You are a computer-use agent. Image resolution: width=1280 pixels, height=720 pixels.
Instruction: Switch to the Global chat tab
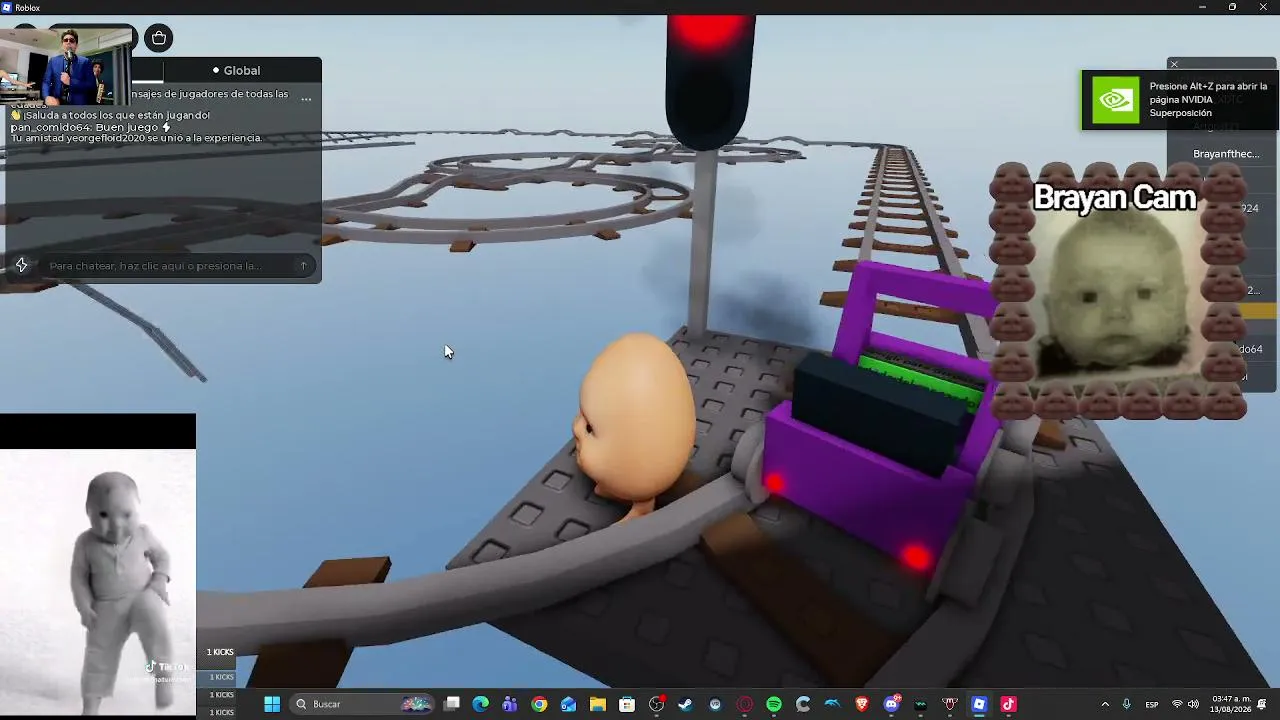click(x=236, y=70)
